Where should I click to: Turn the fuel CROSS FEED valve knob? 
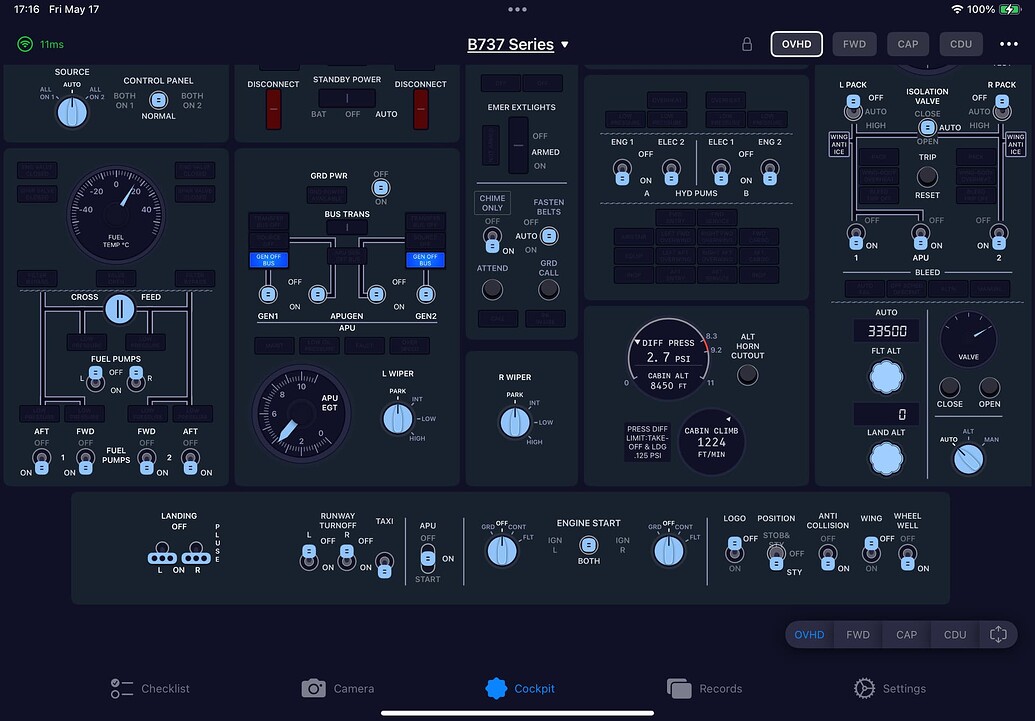click(x=120, y=309)
